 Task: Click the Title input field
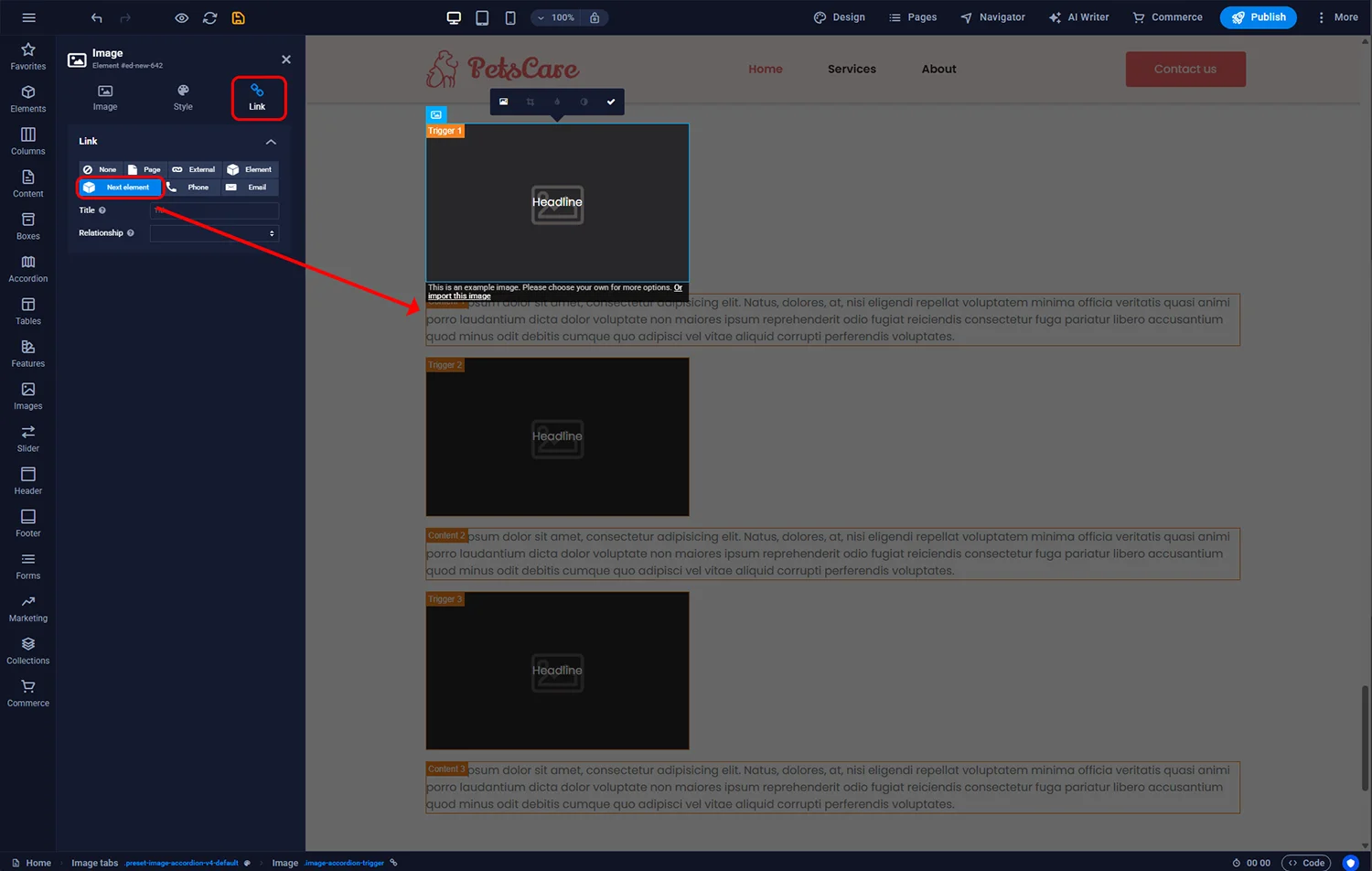pos(214,210)
